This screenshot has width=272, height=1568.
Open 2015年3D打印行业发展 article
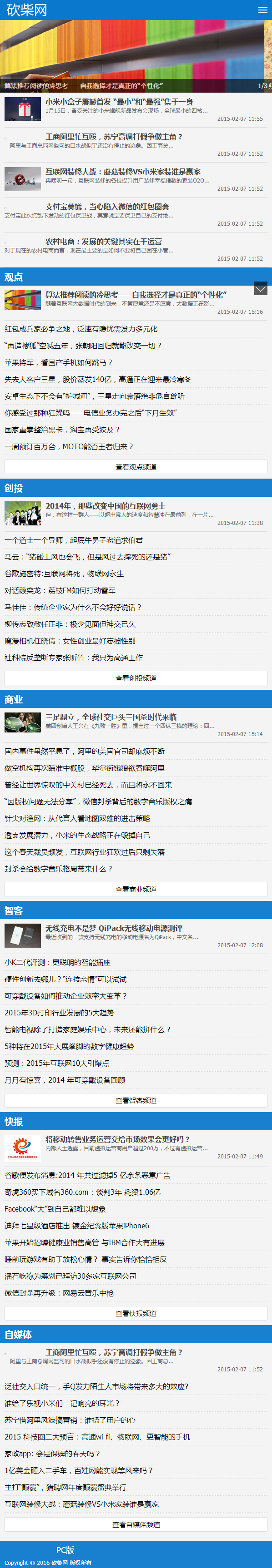[59, 1012]
